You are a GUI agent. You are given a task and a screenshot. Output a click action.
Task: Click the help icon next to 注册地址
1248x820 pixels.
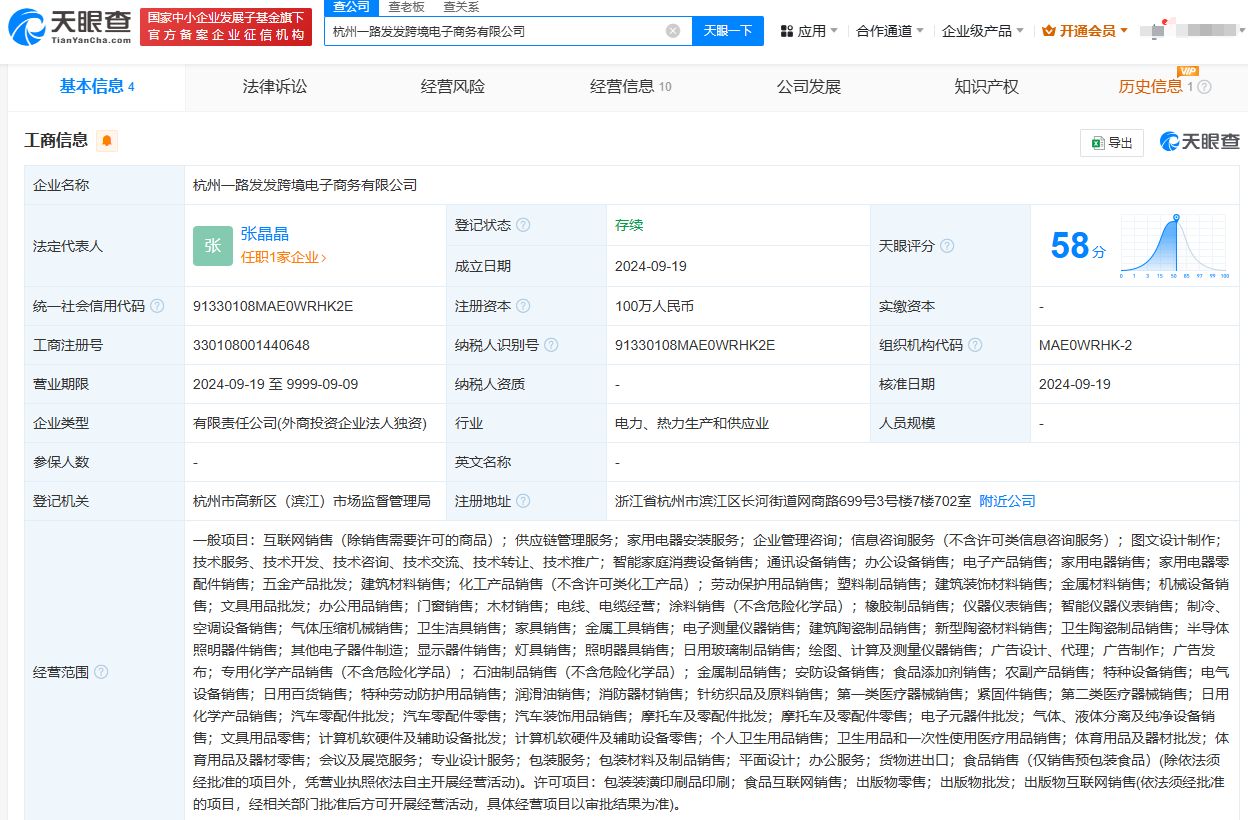(x=523, y=501)
